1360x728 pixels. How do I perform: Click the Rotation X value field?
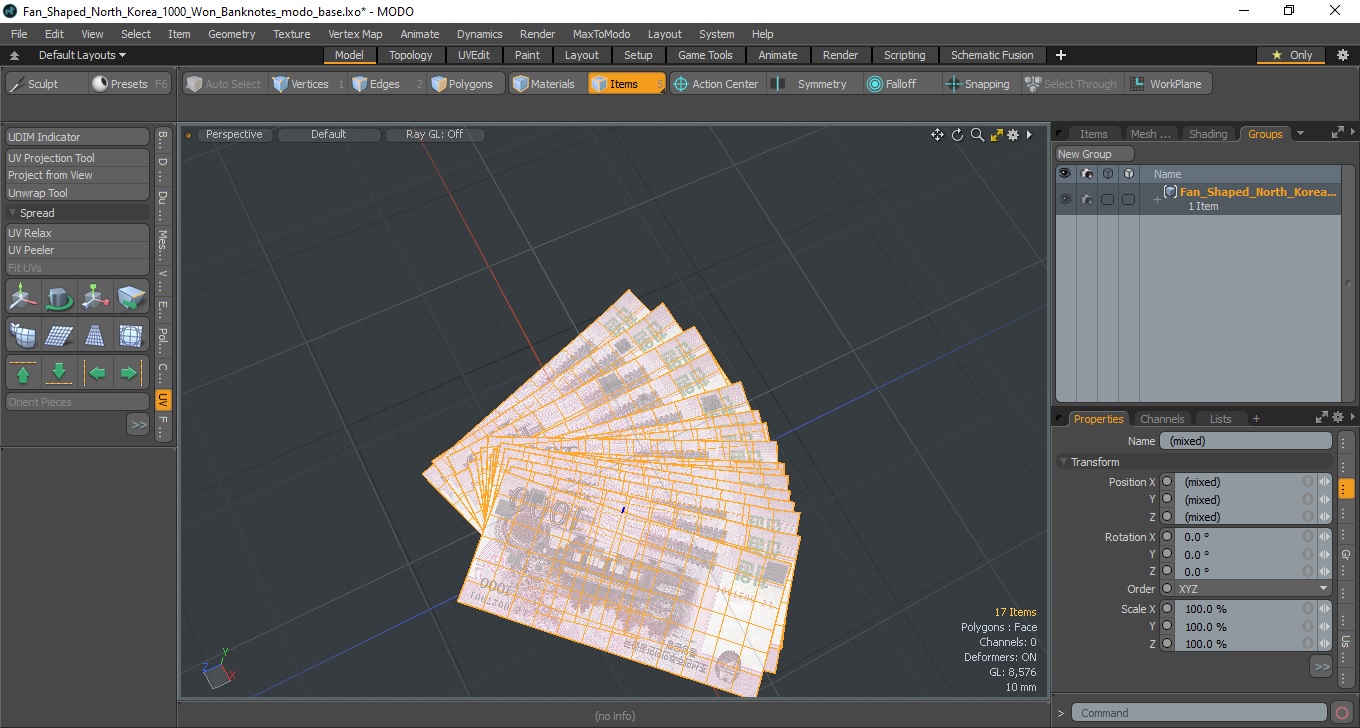(x=1240, y=537)
